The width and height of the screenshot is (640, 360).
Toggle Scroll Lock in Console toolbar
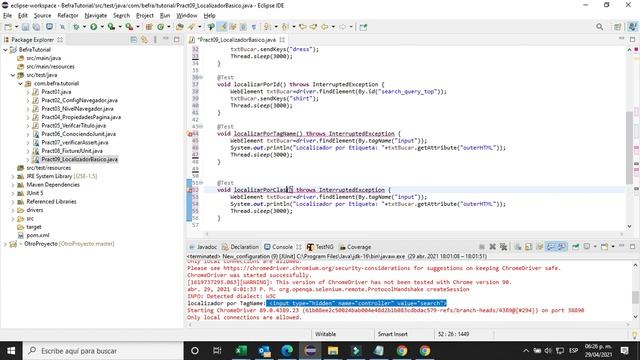coord(529,247)
